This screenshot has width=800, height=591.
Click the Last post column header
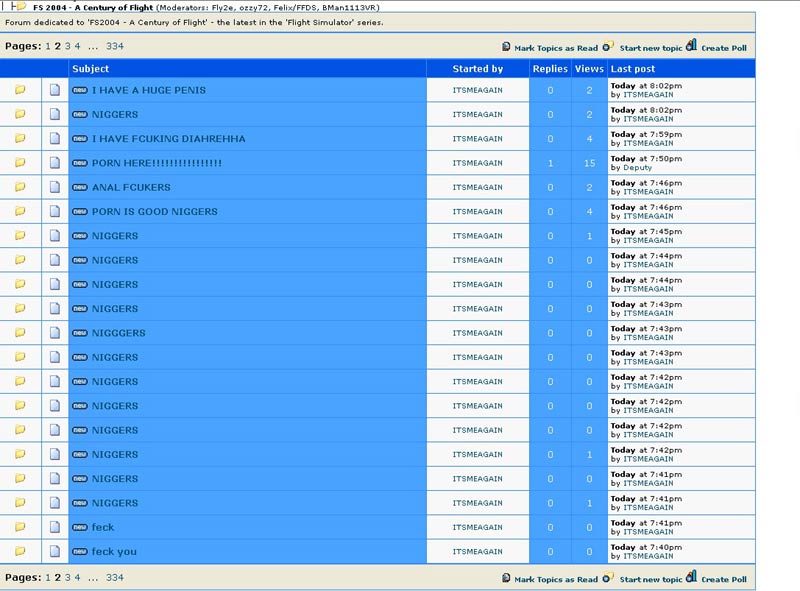(633, 69)
